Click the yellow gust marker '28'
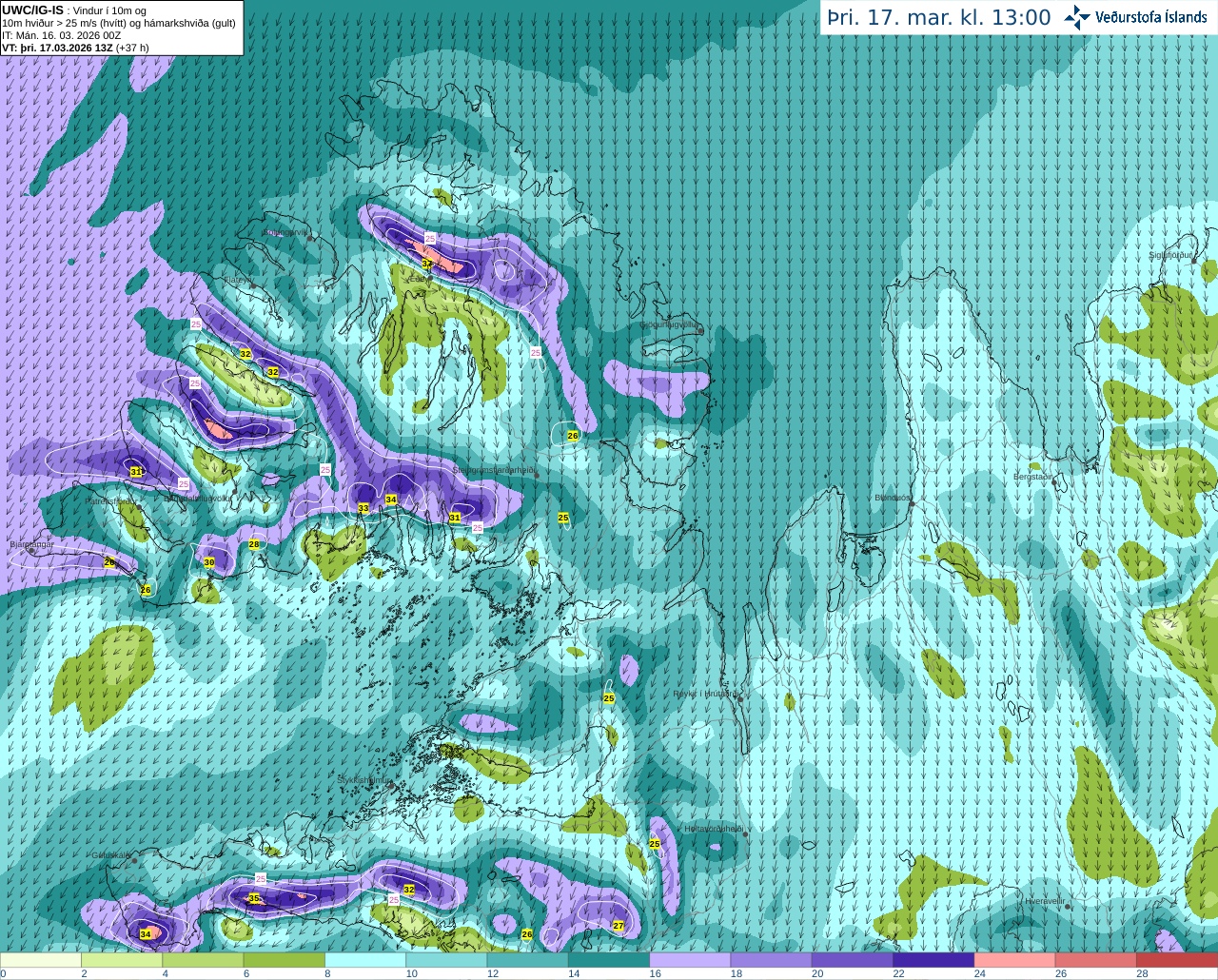This screenshot has width=1218, height=980. click(254, 544)
